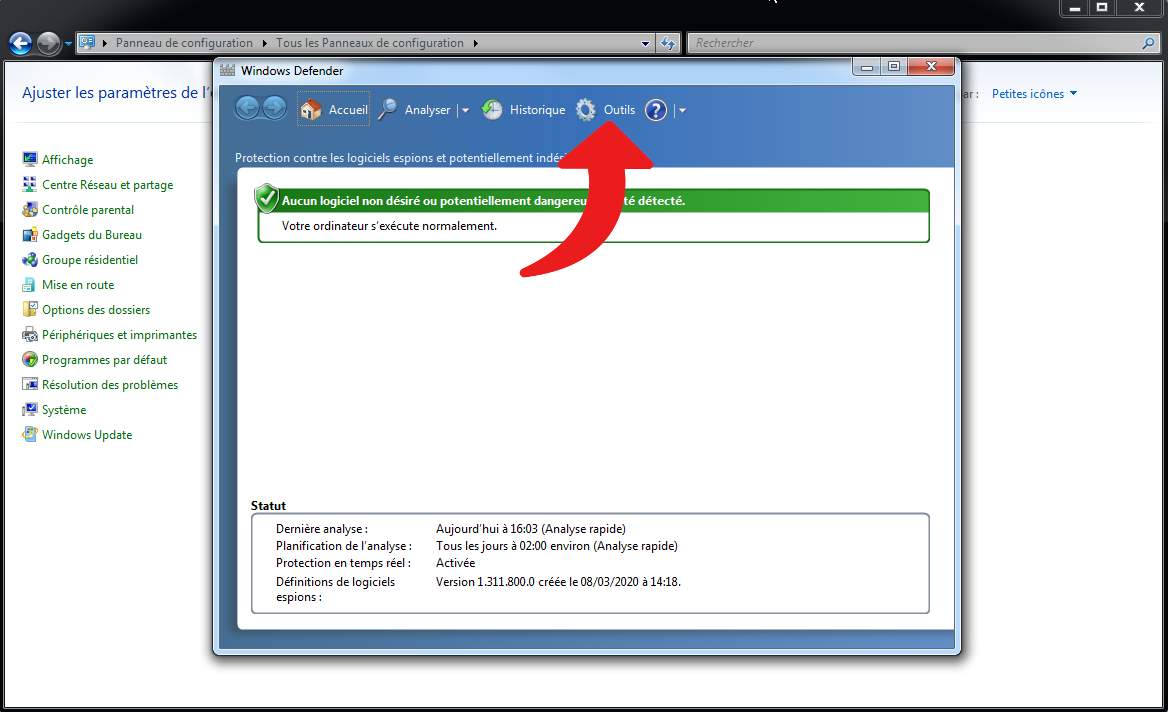
Task: Expand recent pages arrow beside navigation buttons
Action: (x=69, y=44)
